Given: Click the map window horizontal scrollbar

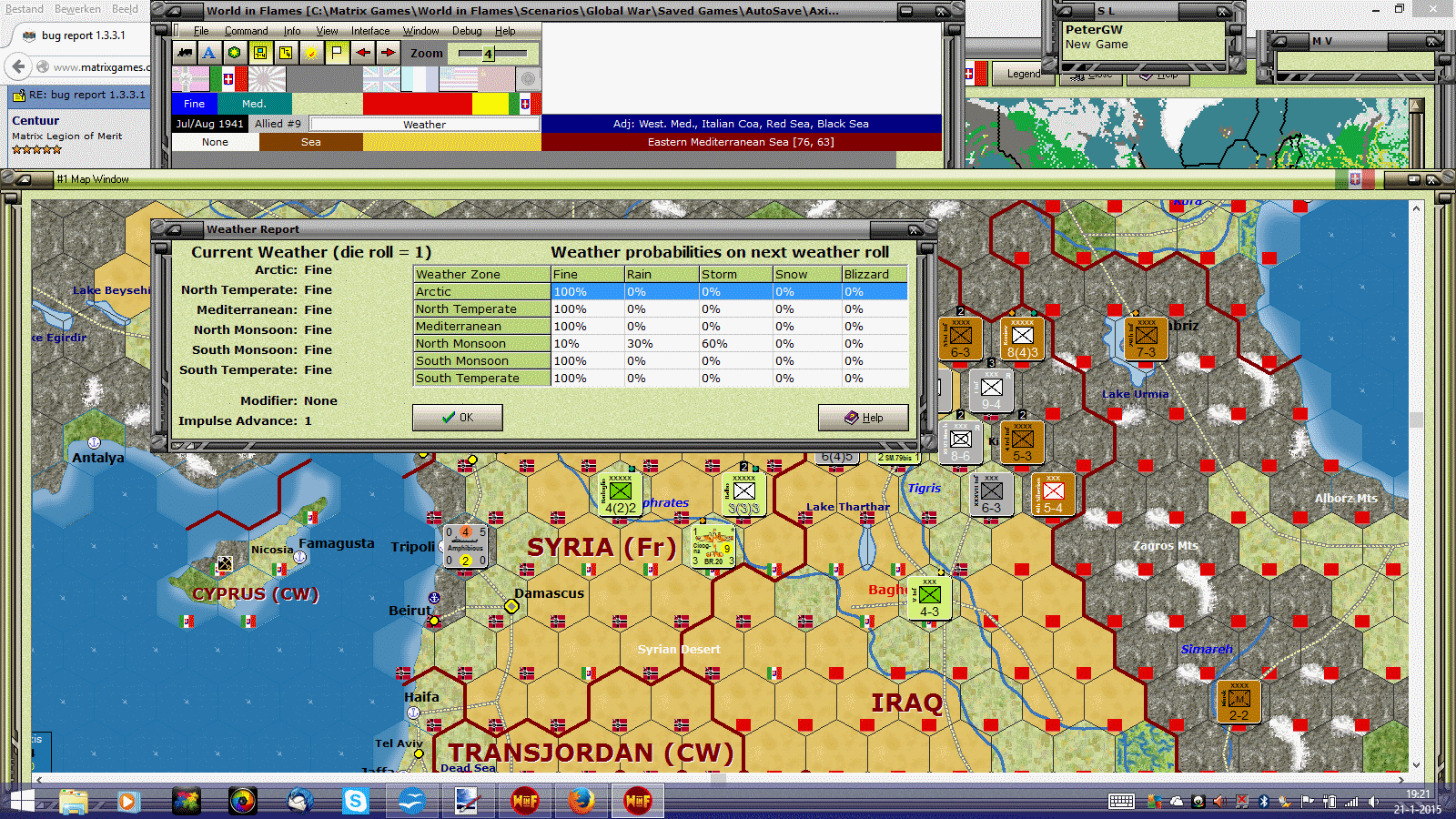Looking at the screenshot, I should coord(719,780).
